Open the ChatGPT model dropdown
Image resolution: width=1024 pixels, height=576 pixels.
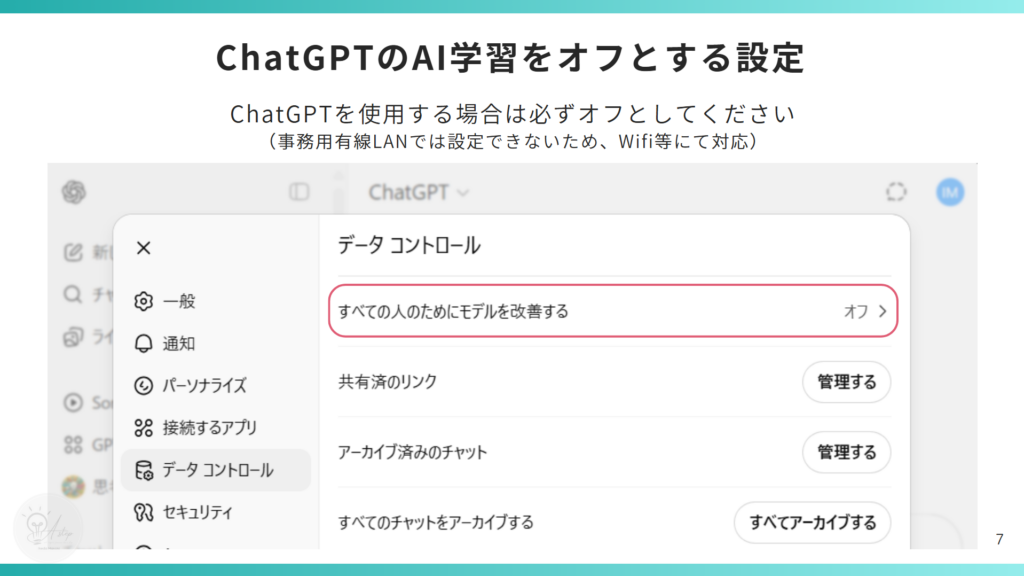pyautogui.click(x=418, y=192)
